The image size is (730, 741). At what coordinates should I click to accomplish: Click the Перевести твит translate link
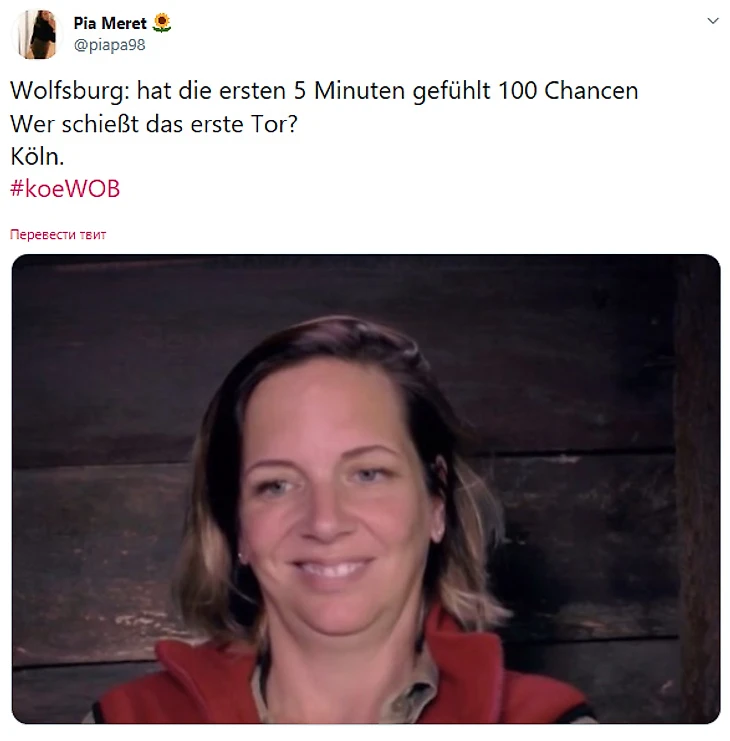58,234
